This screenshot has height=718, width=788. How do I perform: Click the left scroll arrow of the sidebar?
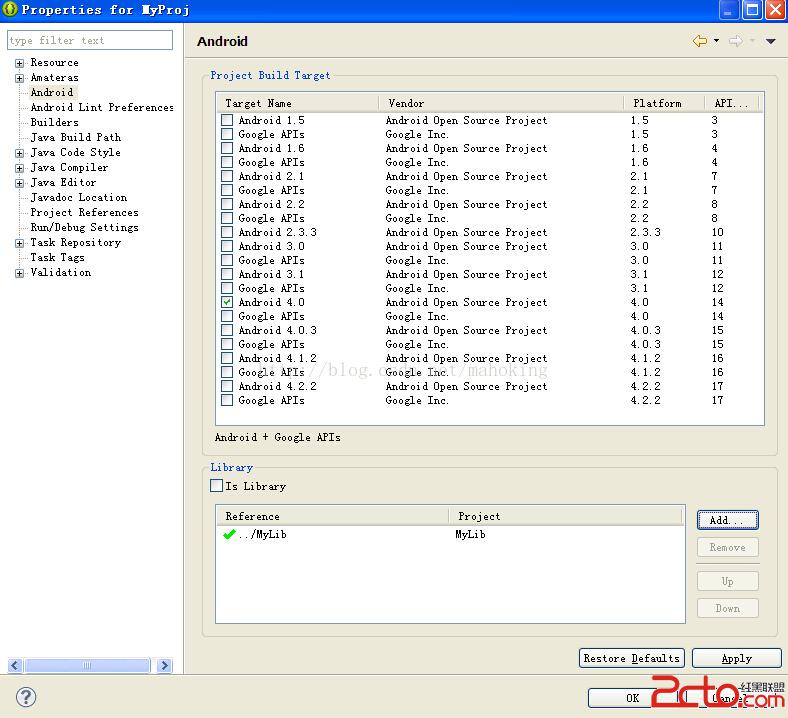tap(15, 665)
